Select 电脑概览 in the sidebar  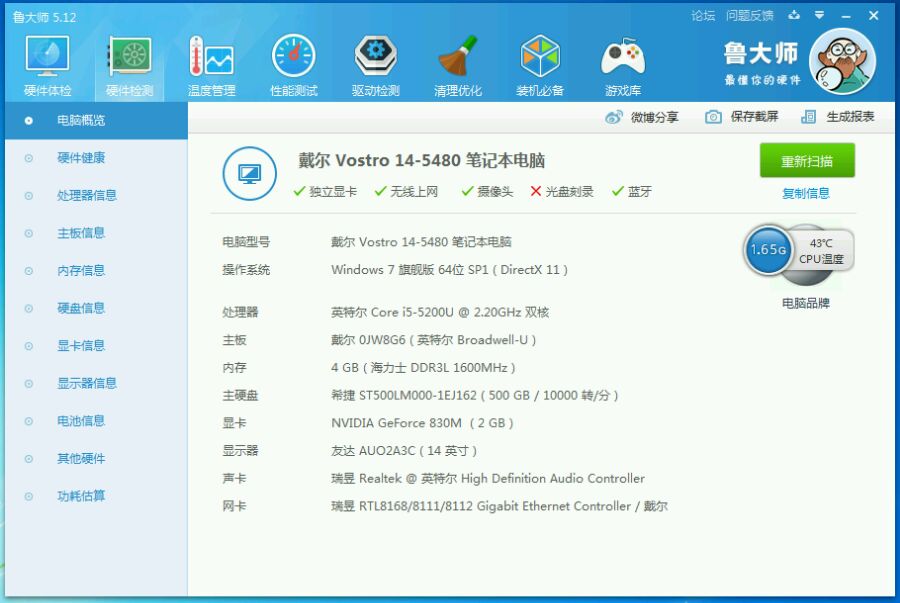pos(96,120)
